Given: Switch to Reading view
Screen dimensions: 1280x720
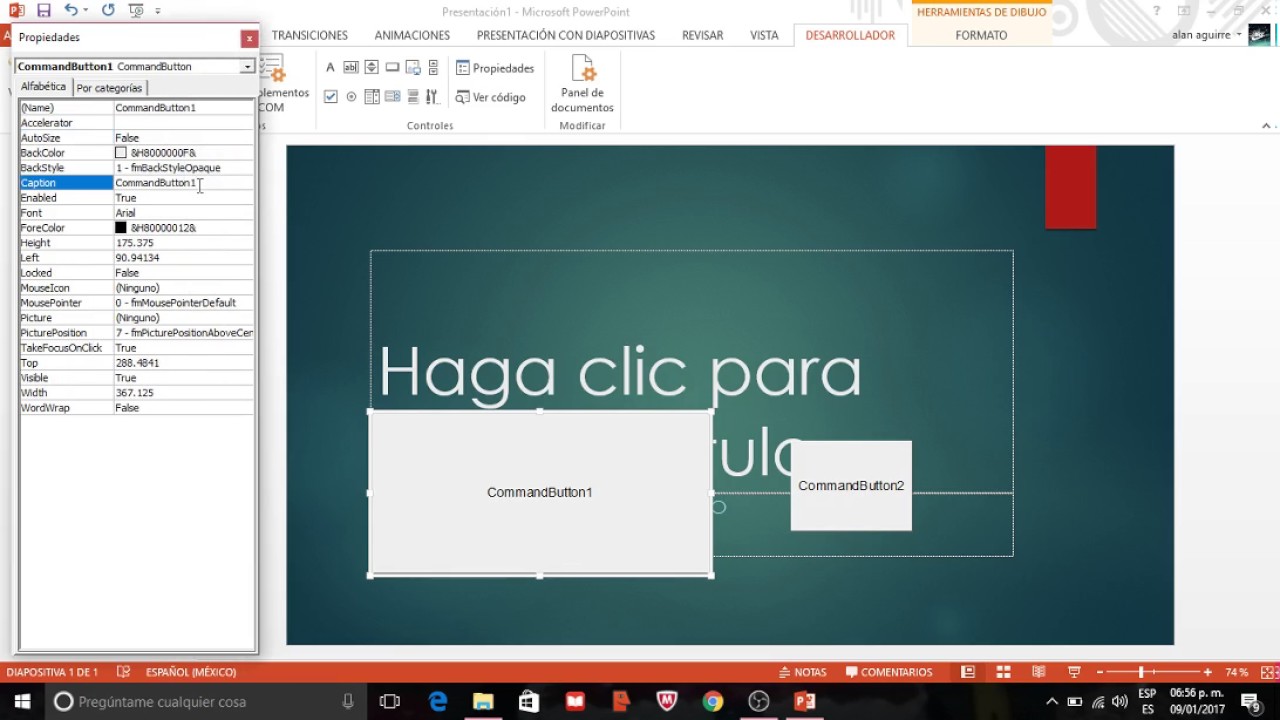Looking at the screenshot, I should (x=1039, y=672).
